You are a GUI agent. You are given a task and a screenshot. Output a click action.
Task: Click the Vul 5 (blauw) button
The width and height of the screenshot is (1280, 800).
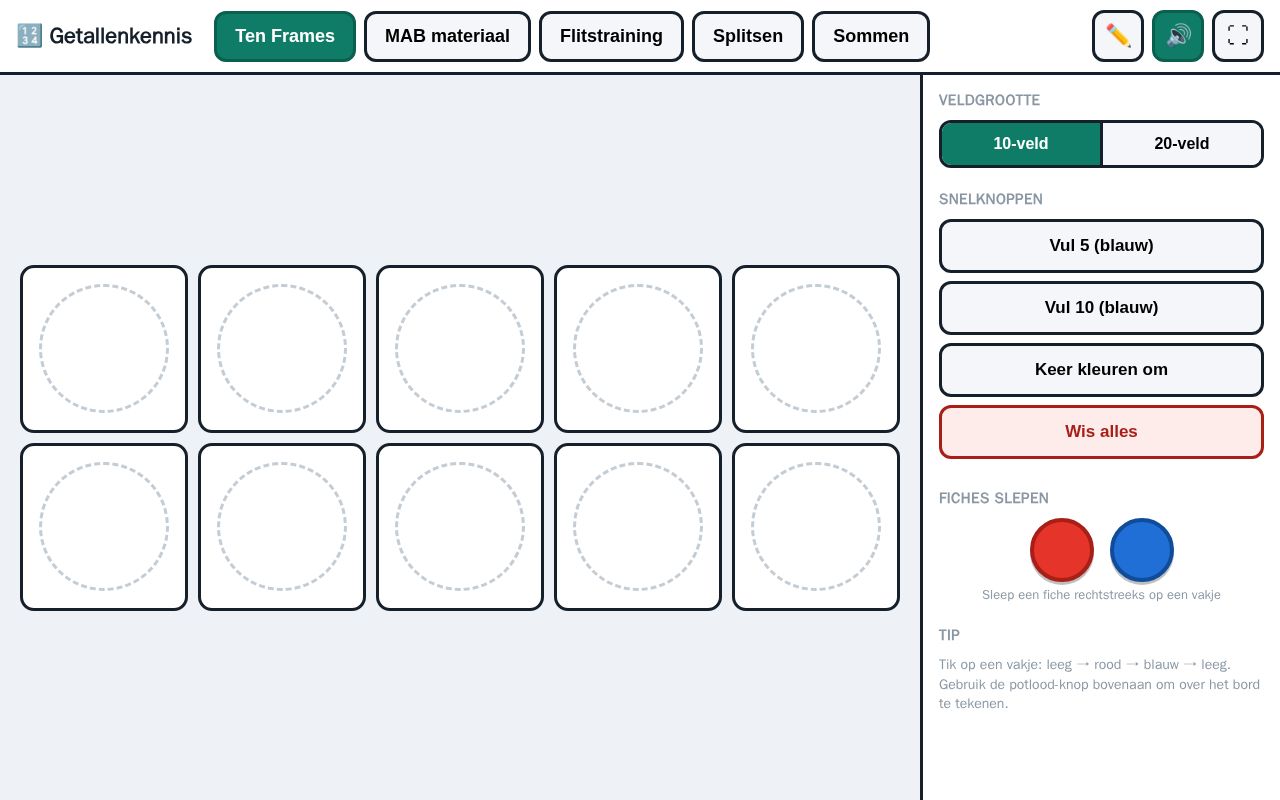pos(1101,246)
